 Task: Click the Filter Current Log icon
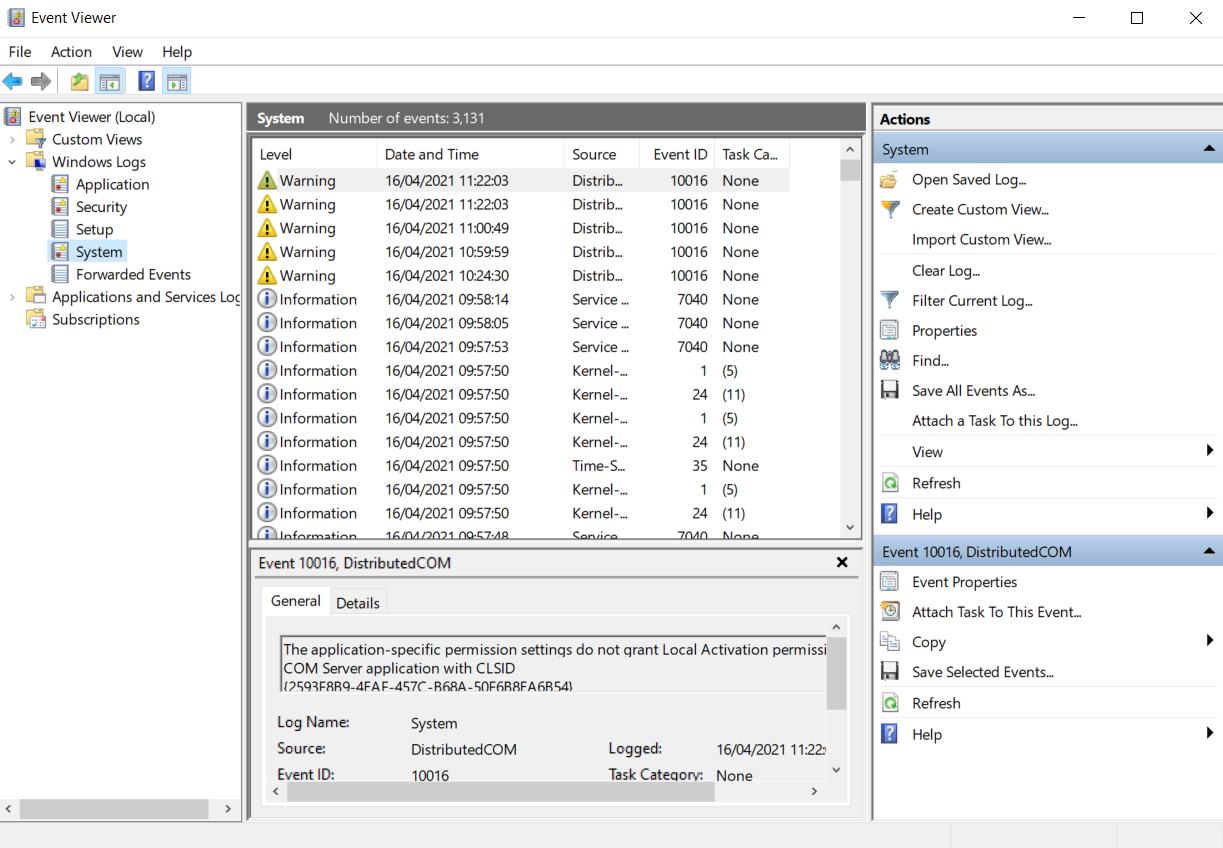point(889,300)
